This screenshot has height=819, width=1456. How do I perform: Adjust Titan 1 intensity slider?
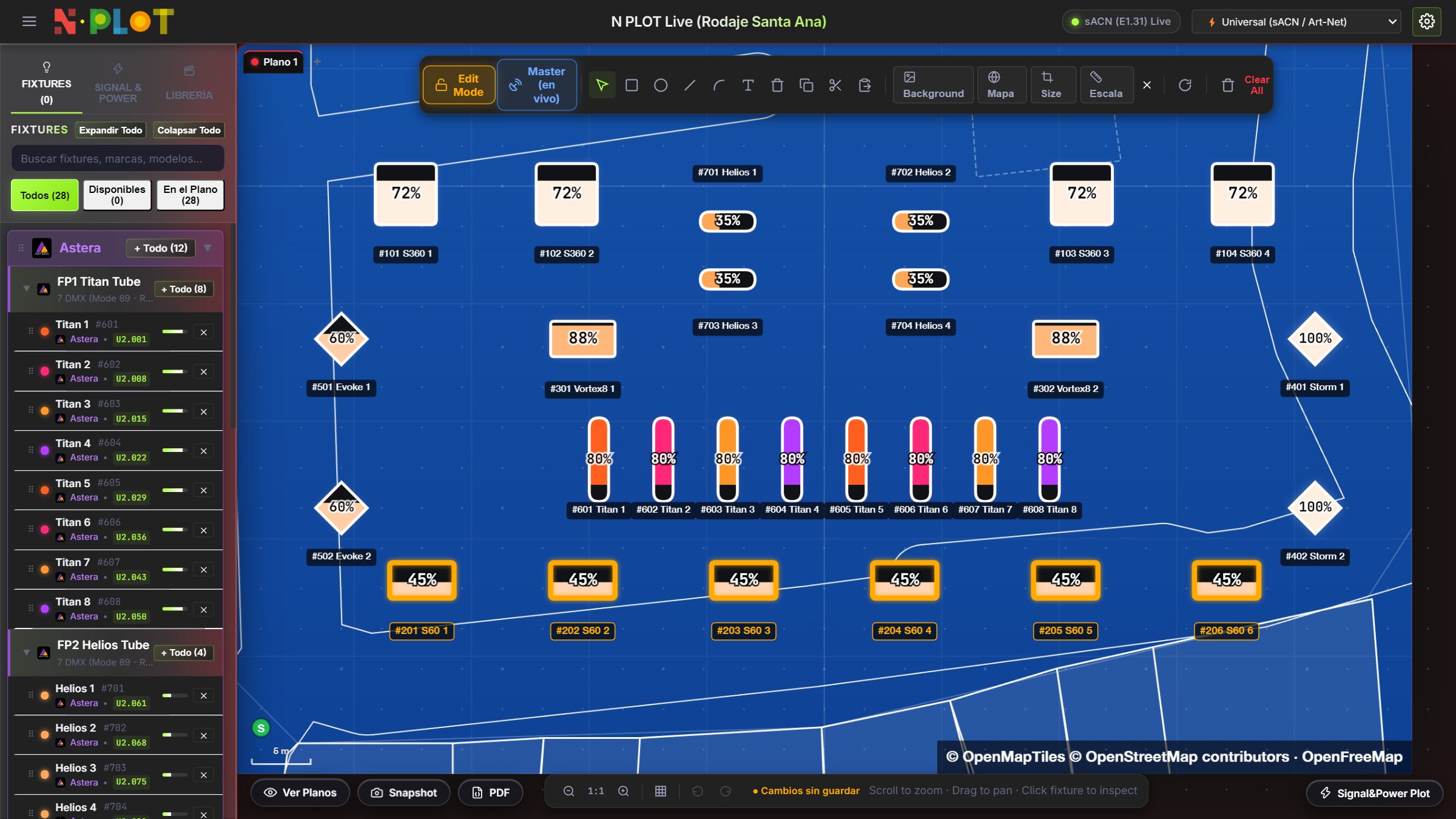175,332
